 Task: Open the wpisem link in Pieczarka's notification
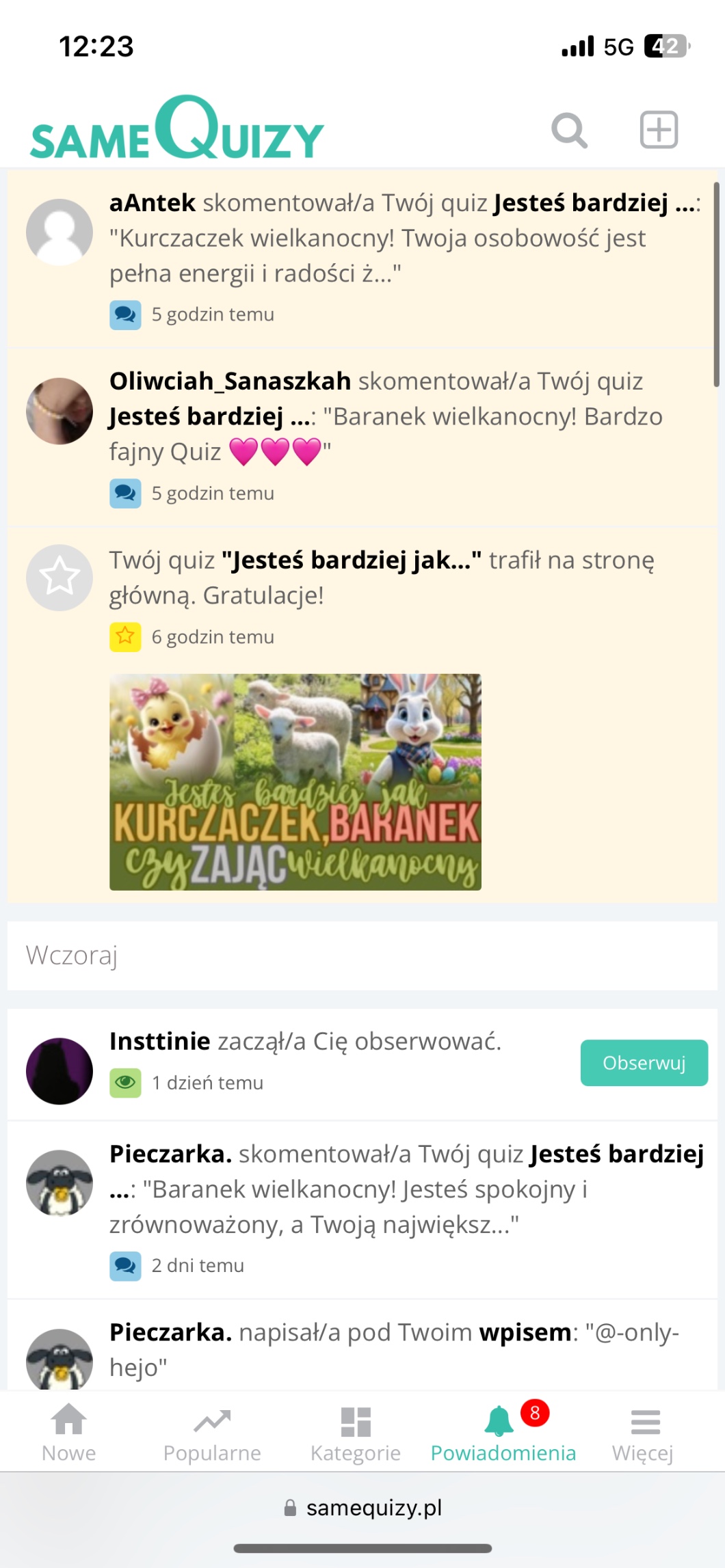[525, 1332]
